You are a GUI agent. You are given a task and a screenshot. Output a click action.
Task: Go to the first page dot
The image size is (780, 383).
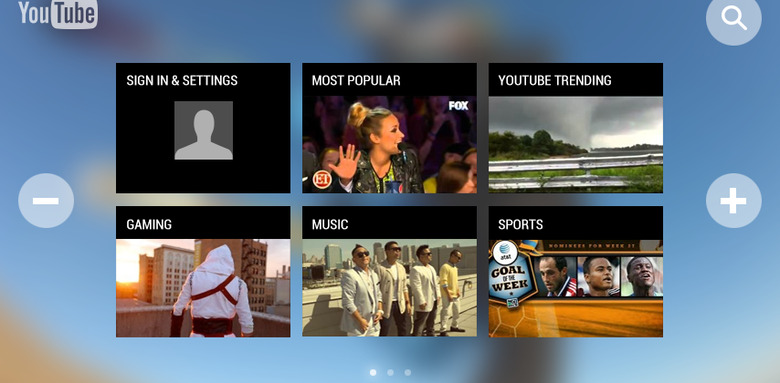pyautogui.click(x=373, y=372)
